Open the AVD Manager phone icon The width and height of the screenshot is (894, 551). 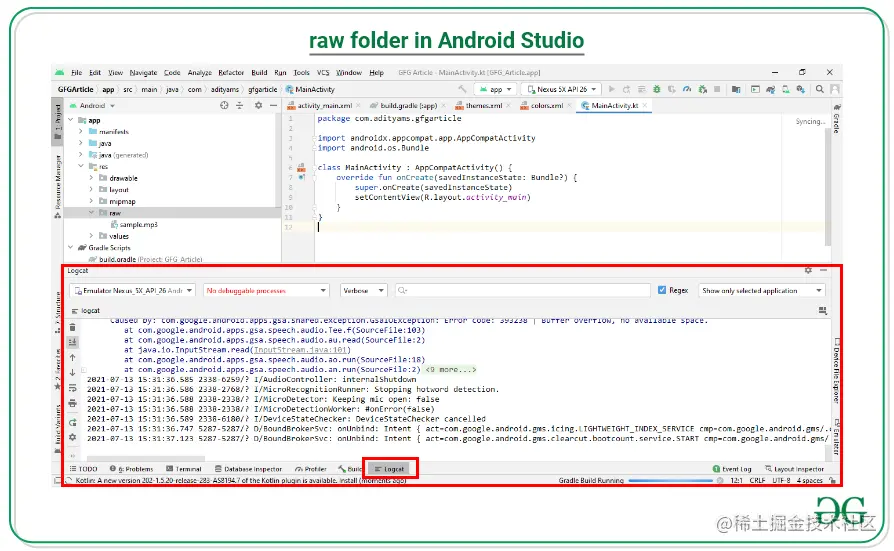click(786, 89)
